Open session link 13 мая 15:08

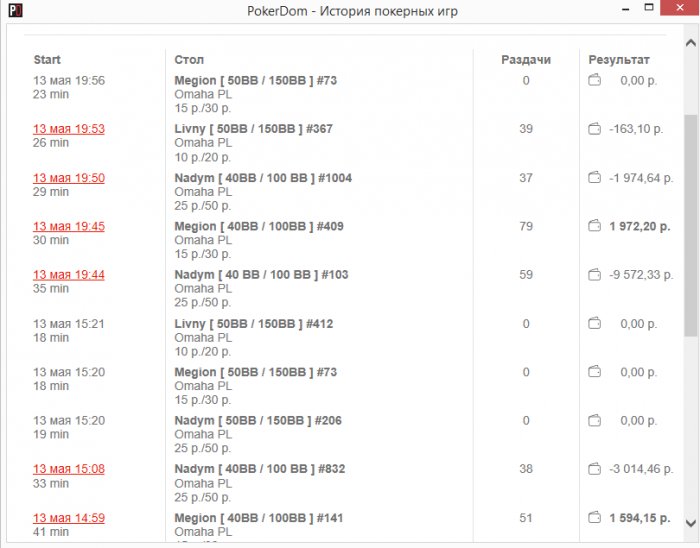point(69,469)
